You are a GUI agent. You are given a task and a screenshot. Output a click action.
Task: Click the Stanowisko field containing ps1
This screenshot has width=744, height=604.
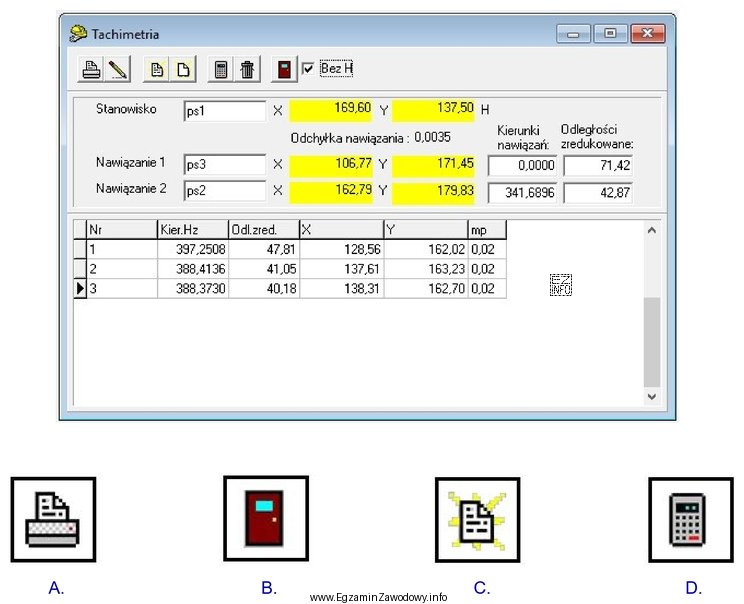point(225,111)
